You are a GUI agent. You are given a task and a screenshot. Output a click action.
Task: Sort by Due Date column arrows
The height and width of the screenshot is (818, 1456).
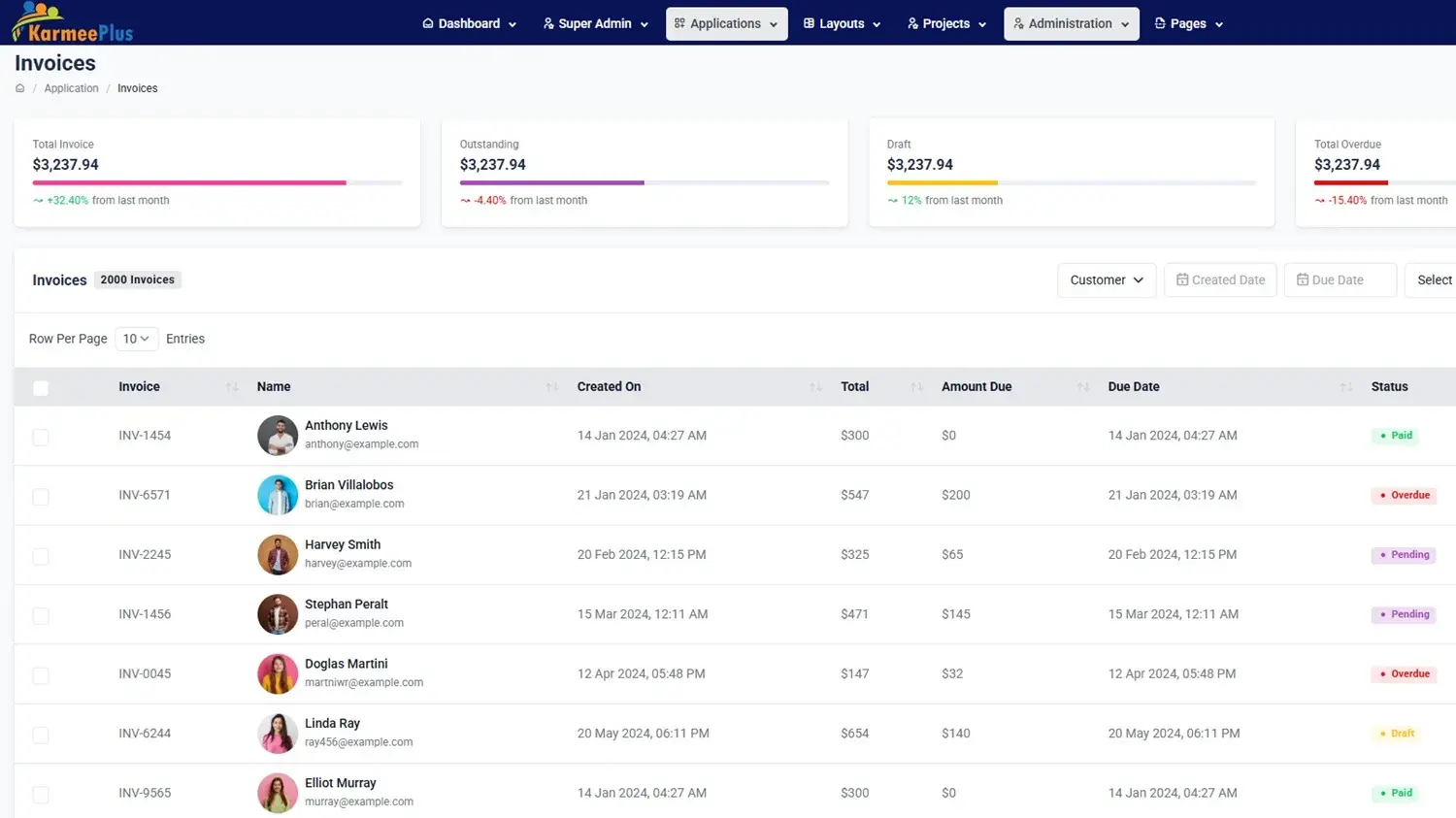tap(1346, 387)
